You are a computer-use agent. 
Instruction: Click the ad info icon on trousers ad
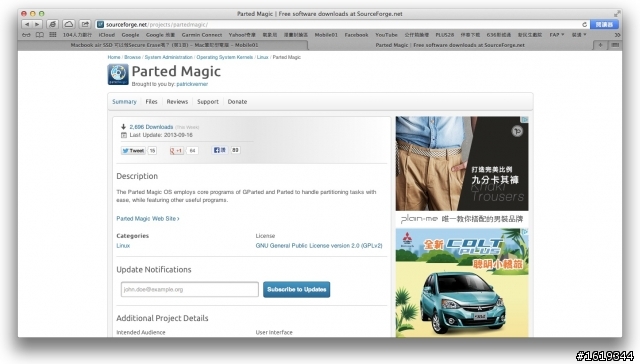[525, 119]
